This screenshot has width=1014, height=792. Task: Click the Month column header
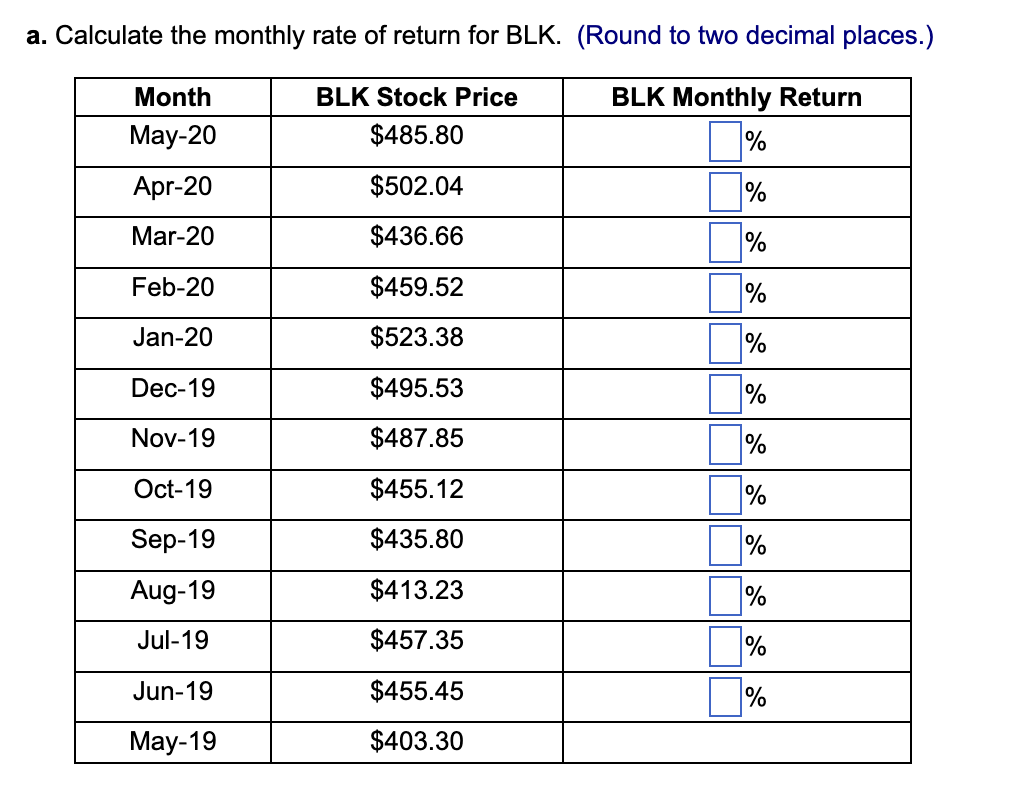[172, 98]
